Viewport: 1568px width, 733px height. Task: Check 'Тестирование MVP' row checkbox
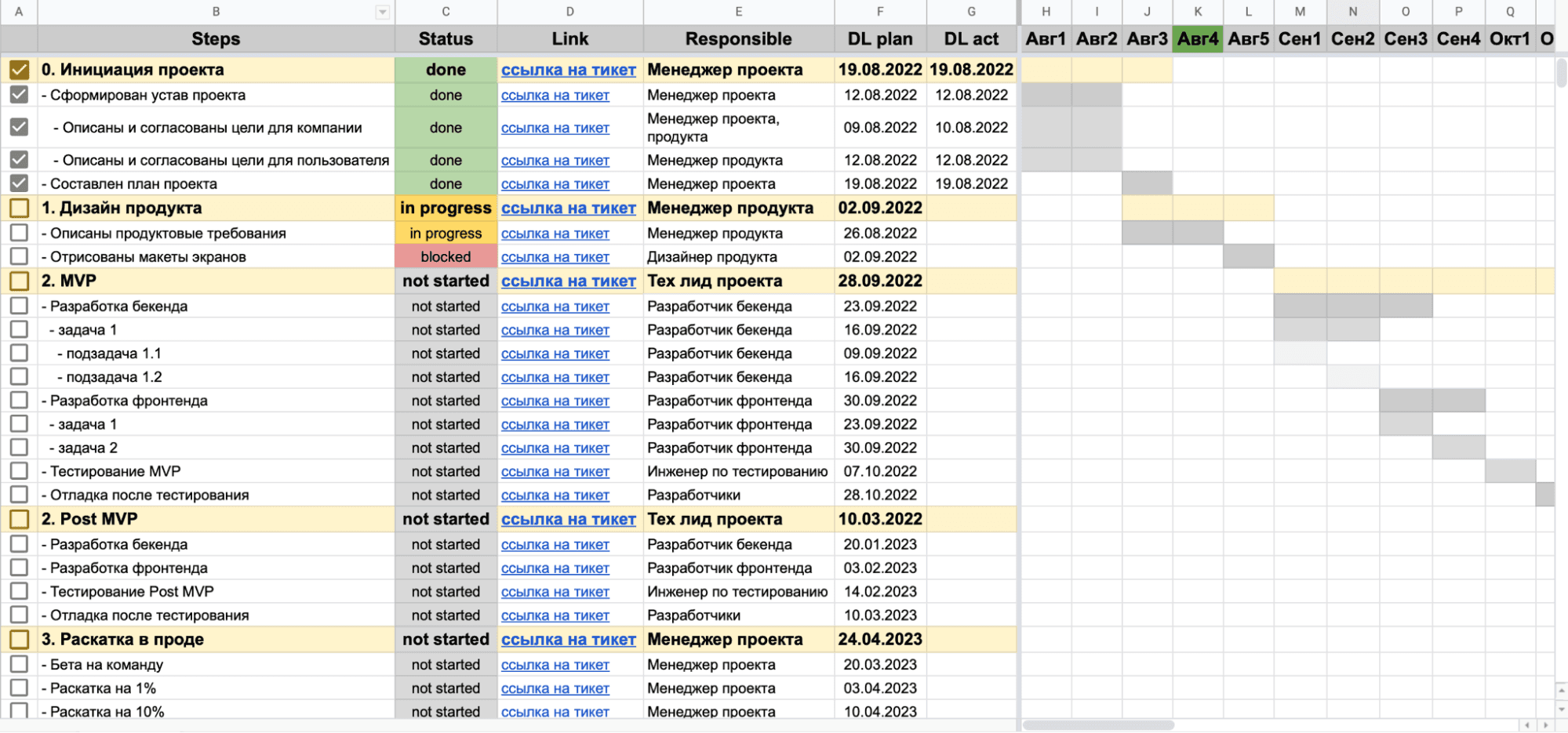pos(20,471)
